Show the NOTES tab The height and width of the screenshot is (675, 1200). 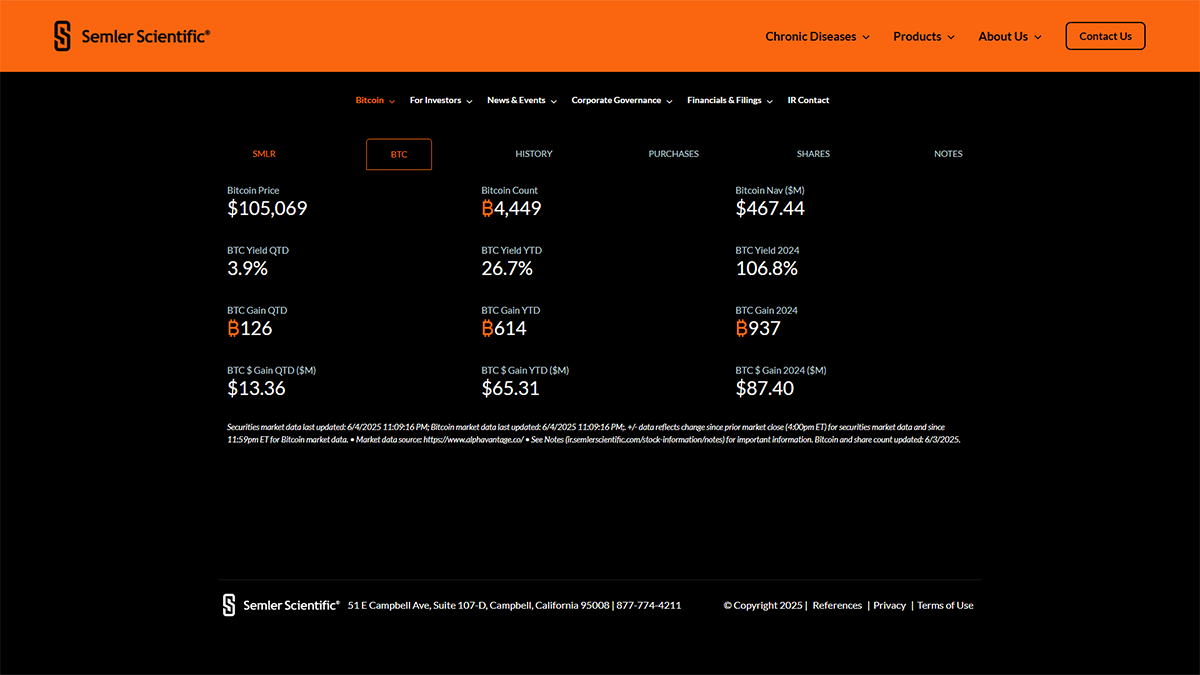pyautogui.click(x=948, y=154)
